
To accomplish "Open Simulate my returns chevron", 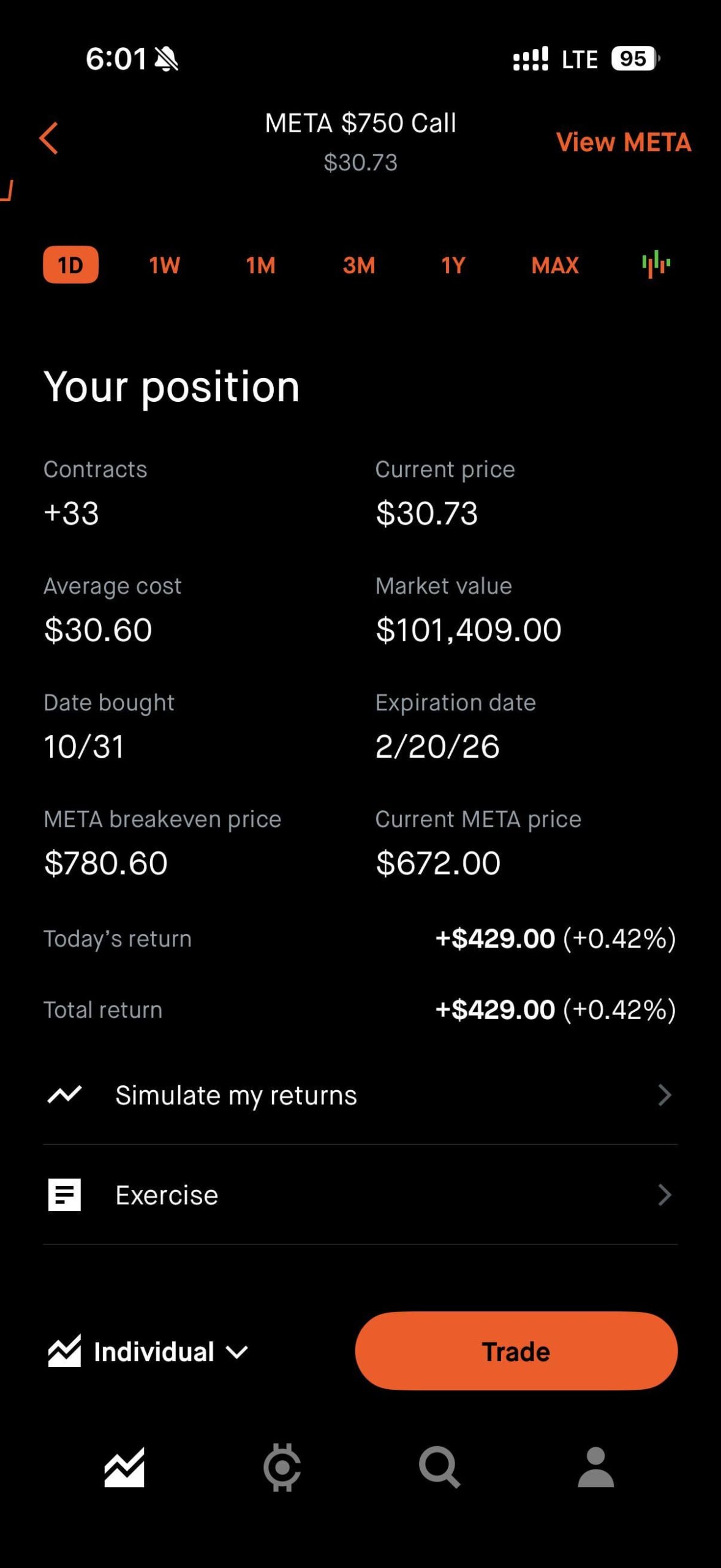I will coord(664,1095).
